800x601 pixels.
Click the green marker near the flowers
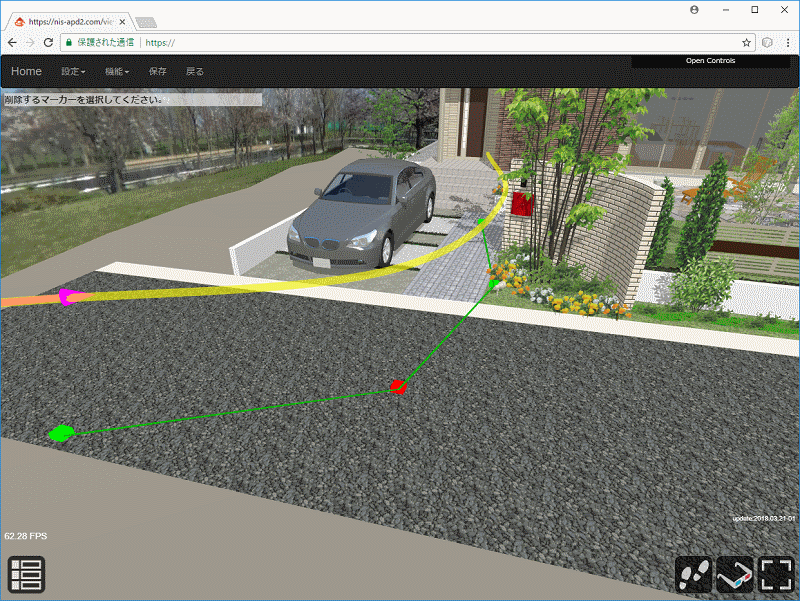tap(493, 284)
